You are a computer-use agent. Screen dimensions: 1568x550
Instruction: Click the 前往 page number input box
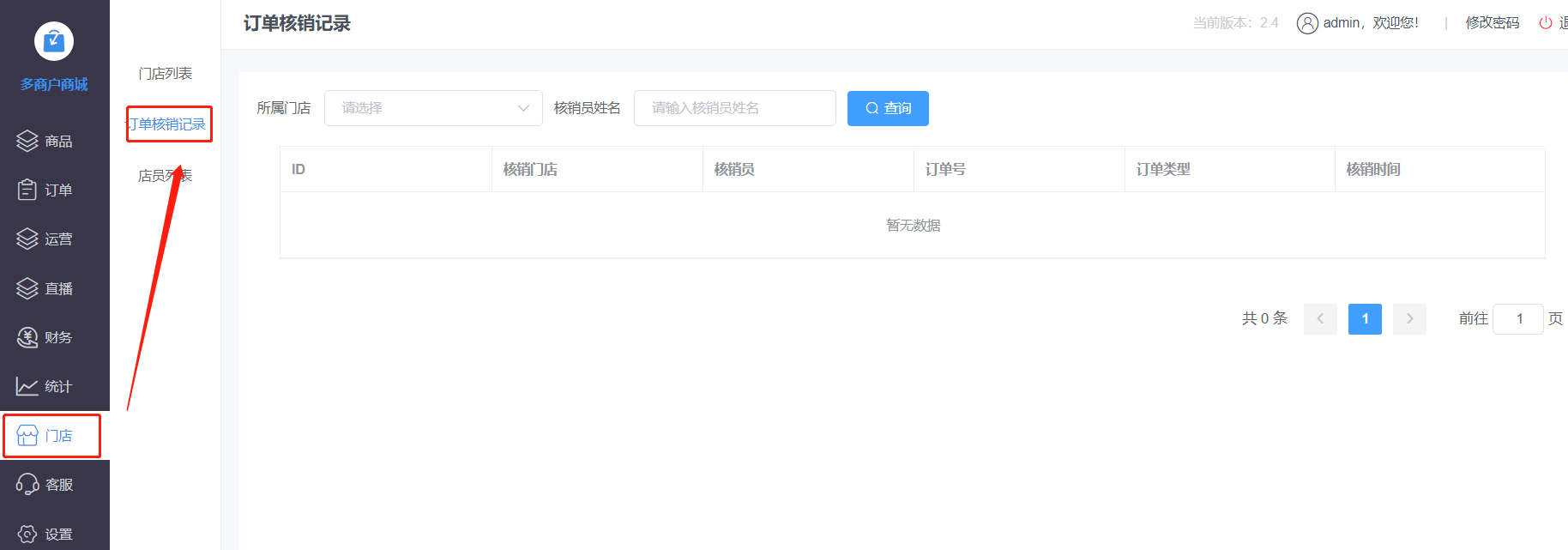(x=1518, y=319)
